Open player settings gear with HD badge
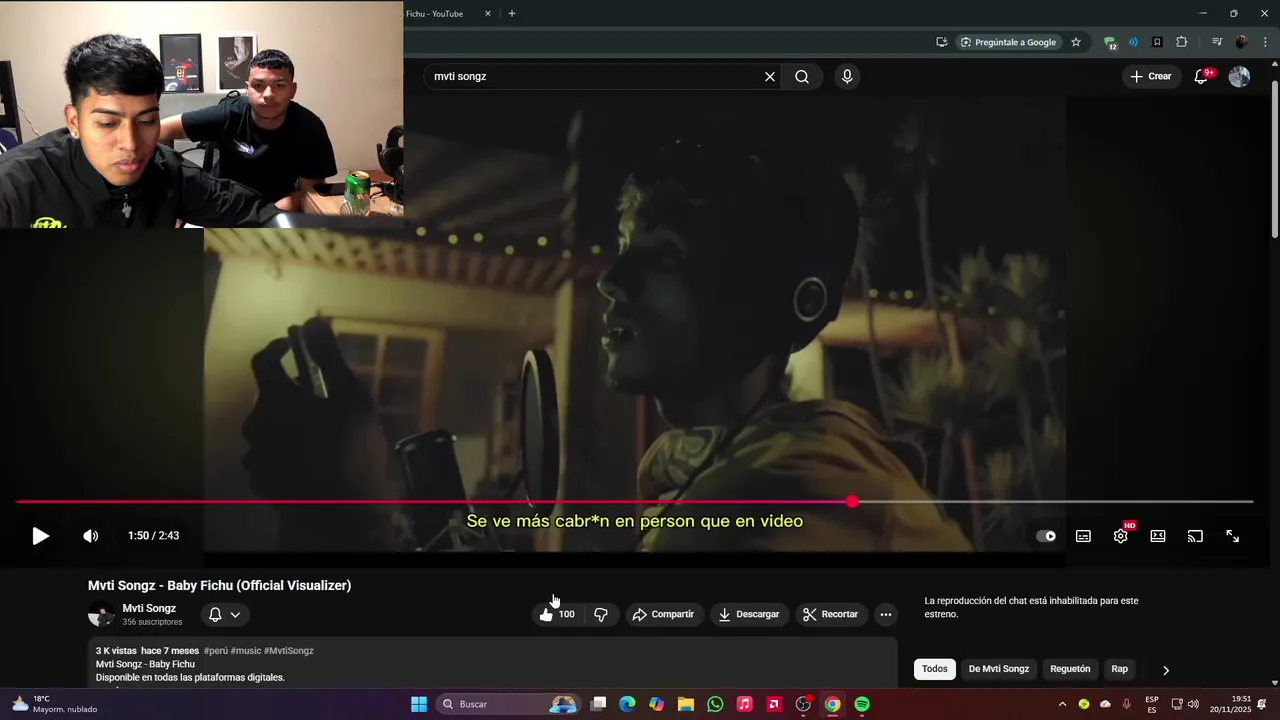1280x720 pixels. (1121, 536)
